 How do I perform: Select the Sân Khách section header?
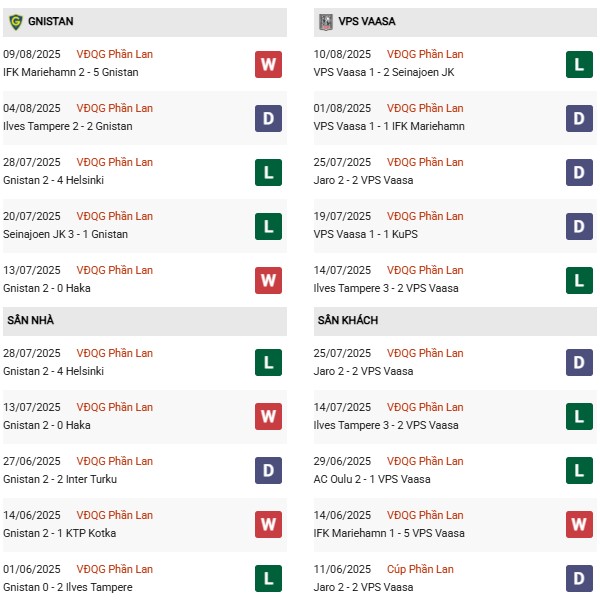click(x=347, y=320)
